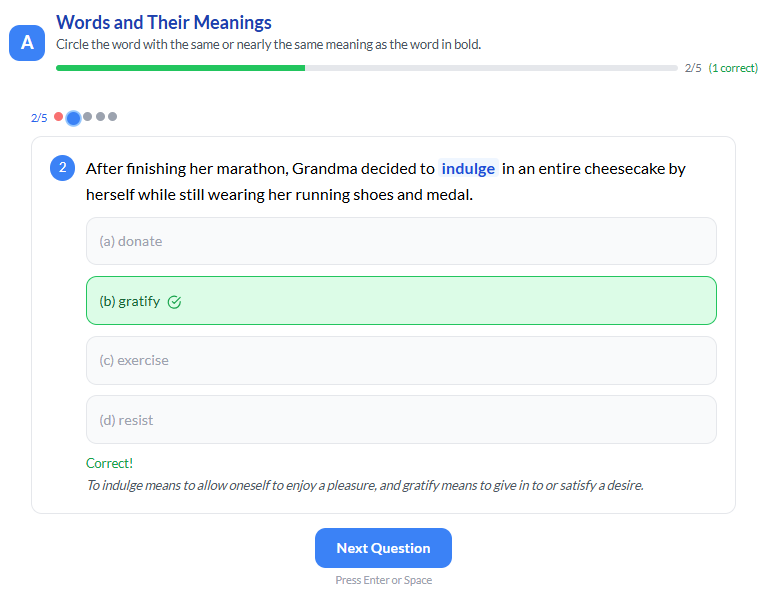The width and height of the screenshot is (782, 610).
Task: Click the "Words and Their Meanings" heading
Action: click(164, 22)
